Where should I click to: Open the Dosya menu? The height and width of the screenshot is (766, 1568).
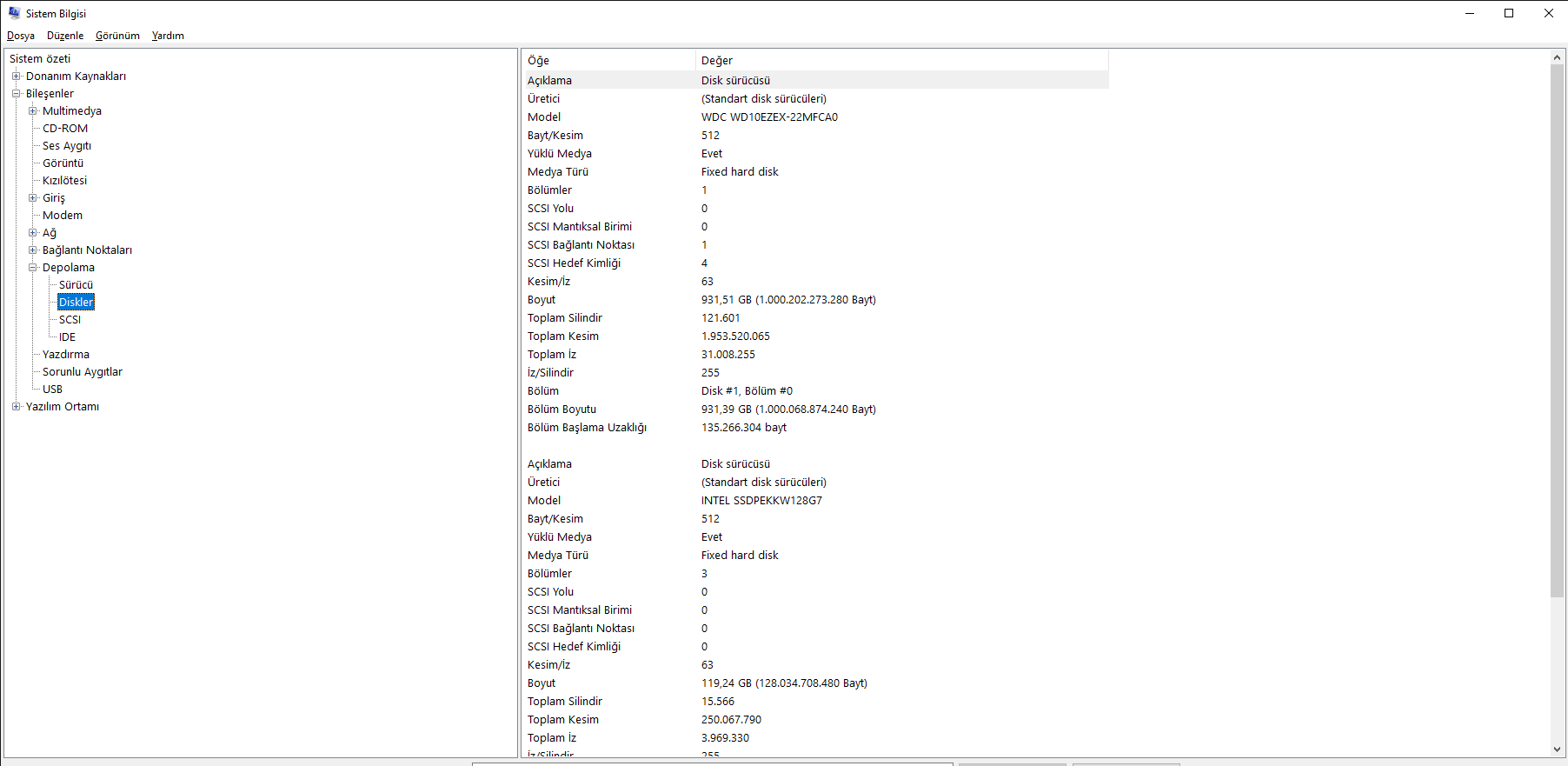coord(21,36)
